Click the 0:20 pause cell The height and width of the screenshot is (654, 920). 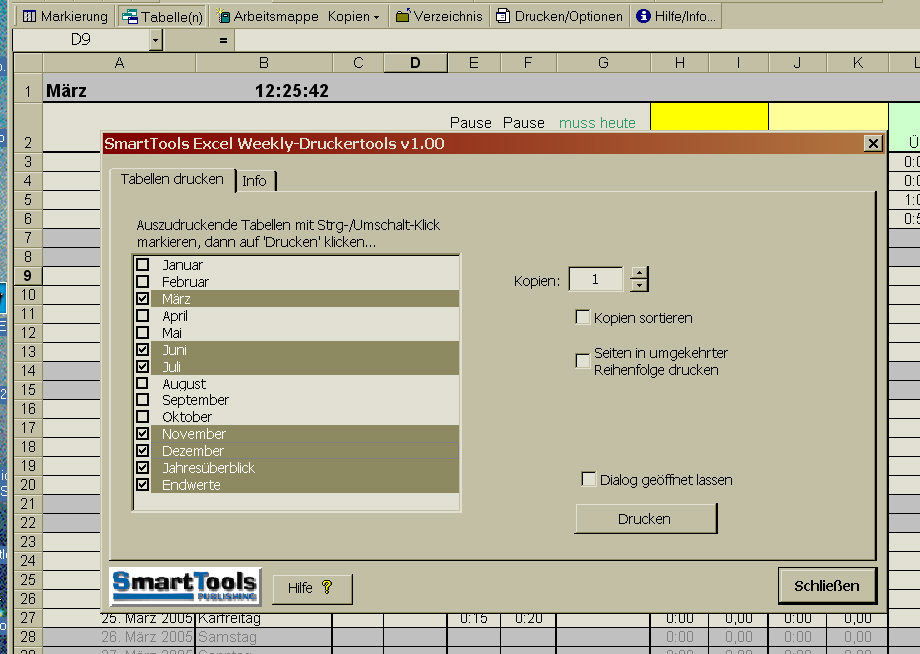point(528,619)
